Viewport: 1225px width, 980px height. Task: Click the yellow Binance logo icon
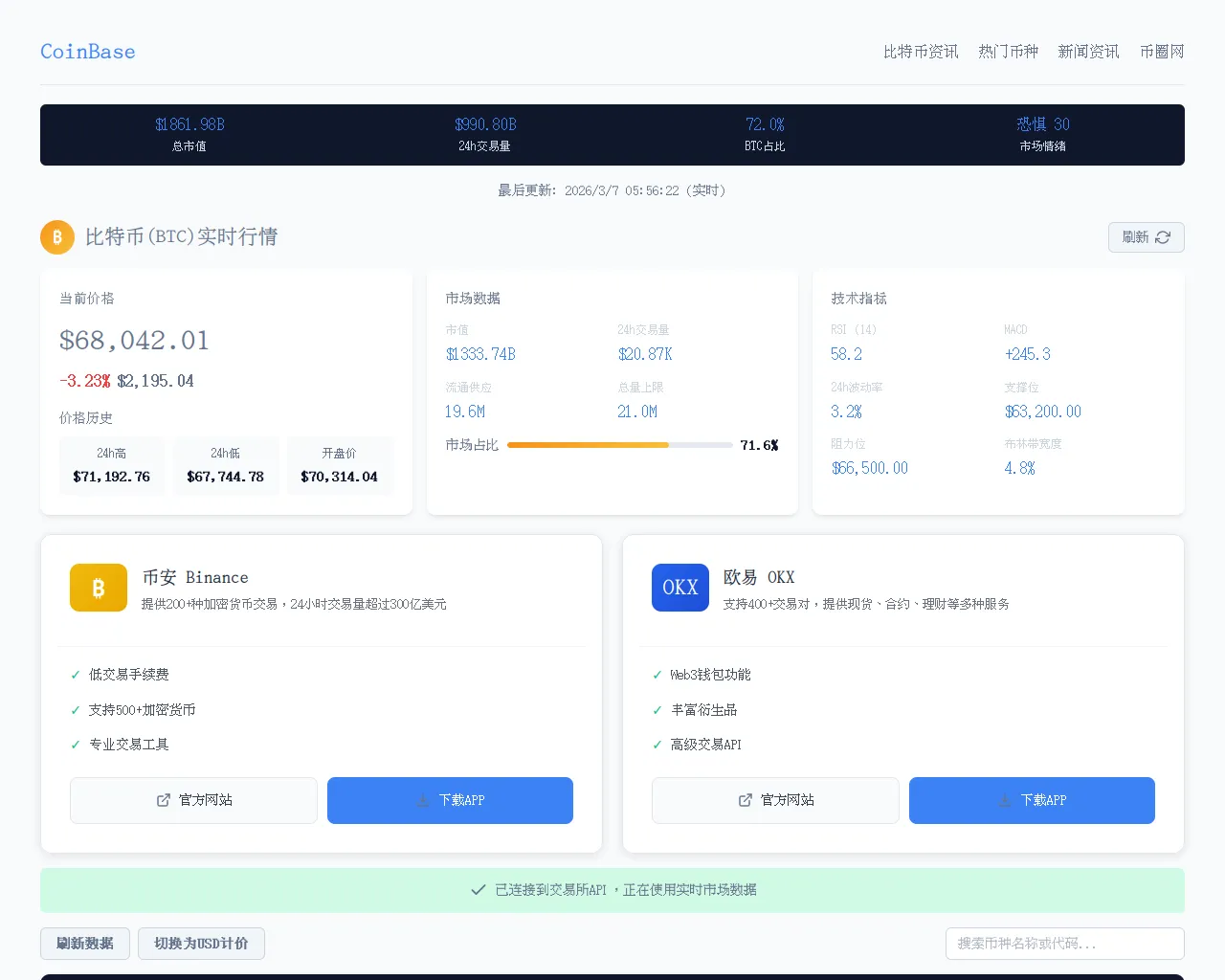(99, 588)
